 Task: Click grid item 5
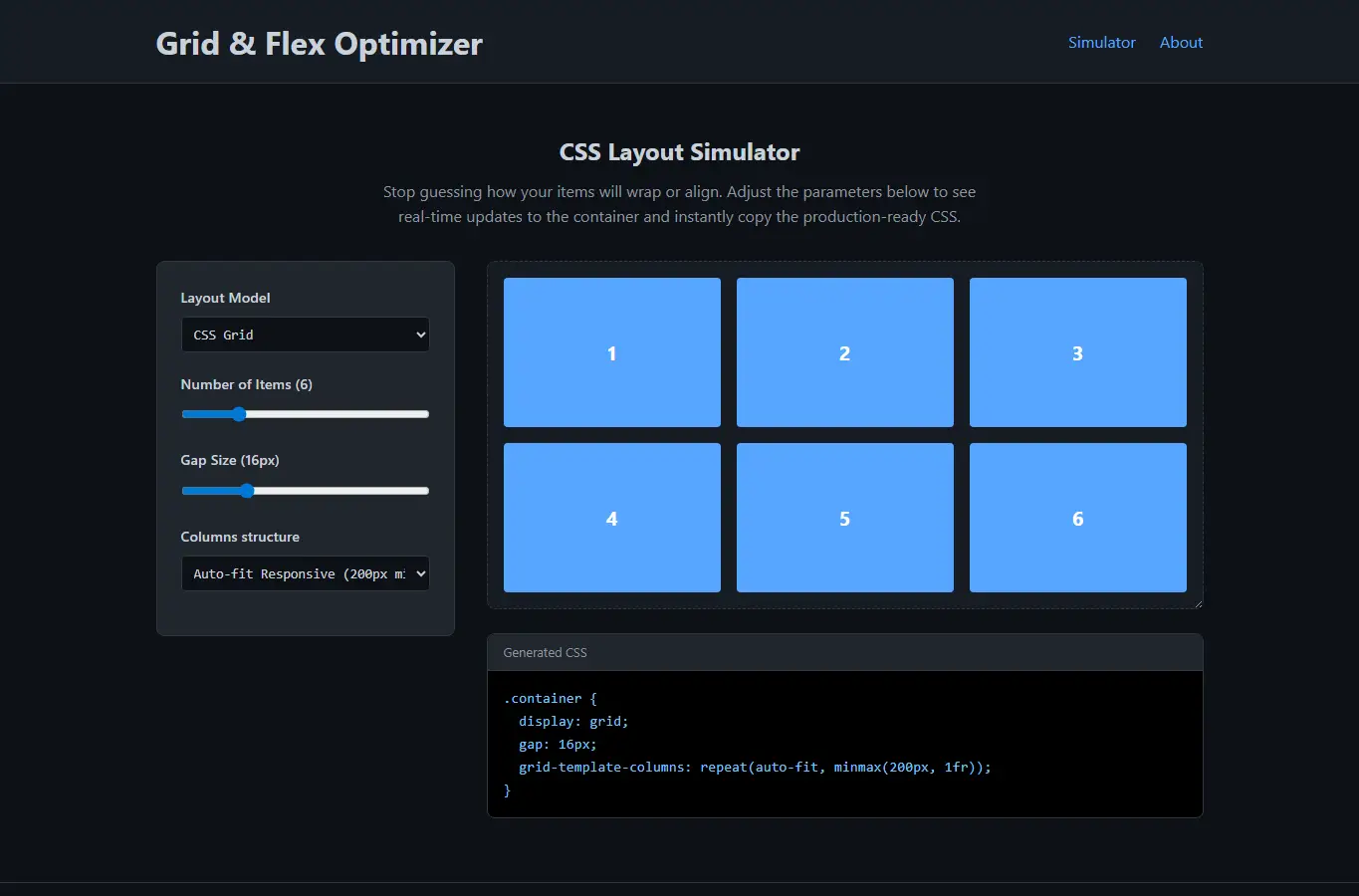[845, 518]
